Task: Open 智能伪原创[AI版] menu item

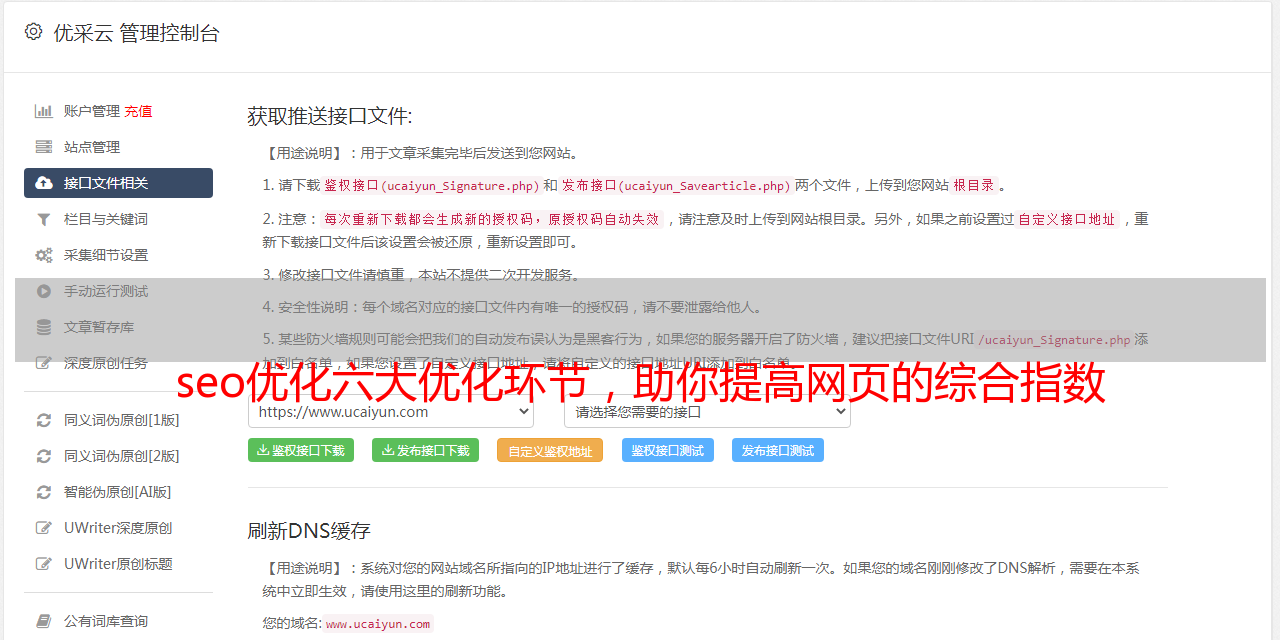Action: (x=118, y=492)
